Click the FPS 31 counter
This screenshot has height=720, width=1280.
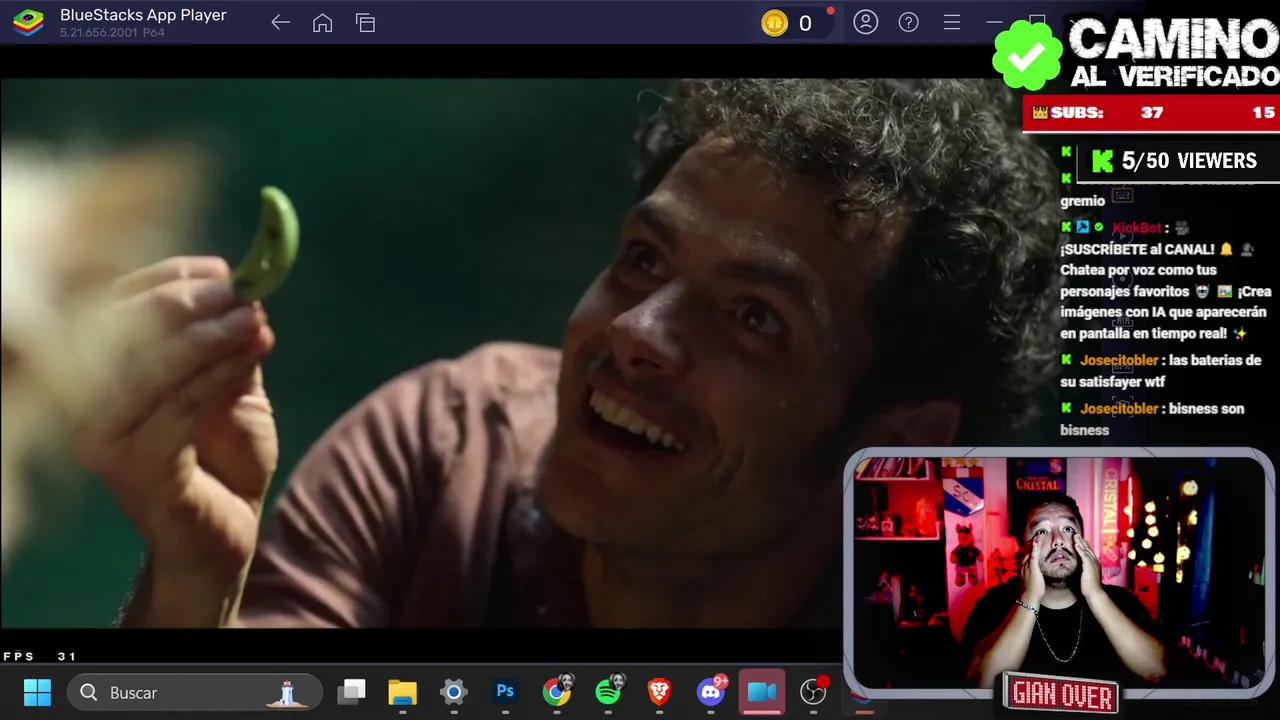40,656
